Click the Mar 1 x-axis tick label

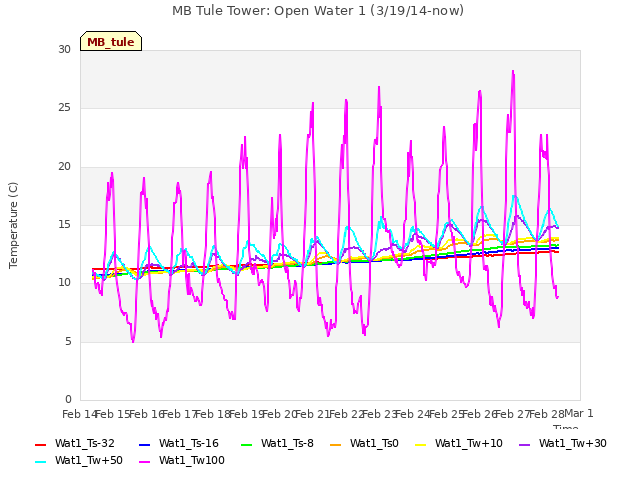579,413
